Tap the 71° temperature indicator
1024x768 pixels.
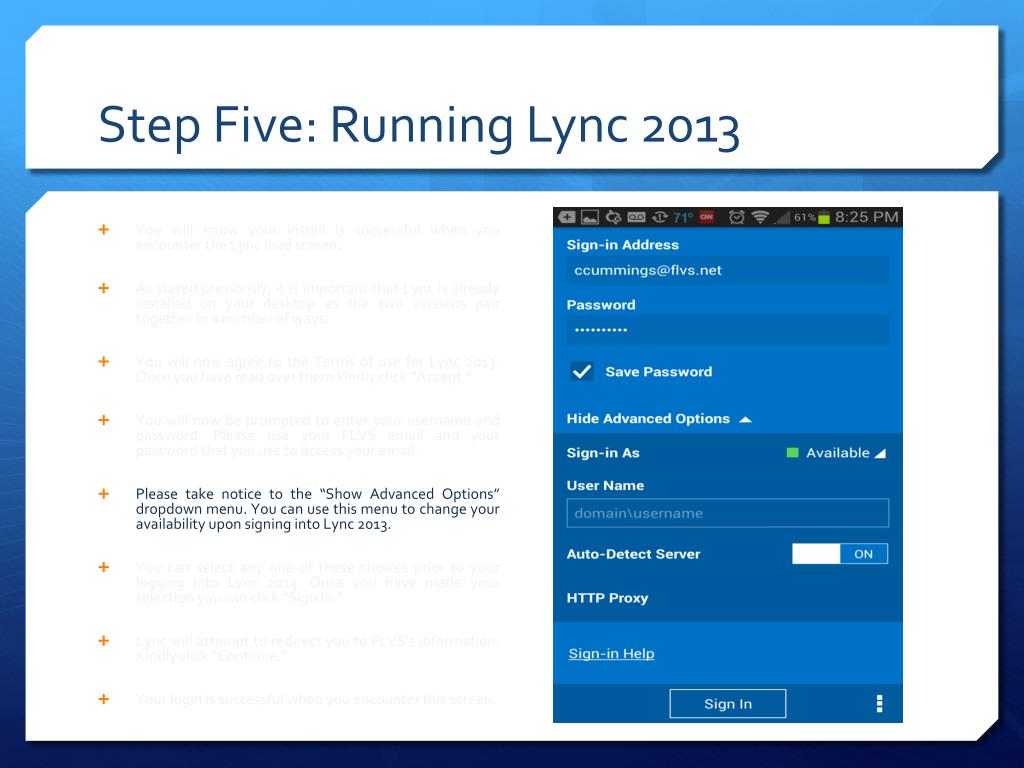683,217
